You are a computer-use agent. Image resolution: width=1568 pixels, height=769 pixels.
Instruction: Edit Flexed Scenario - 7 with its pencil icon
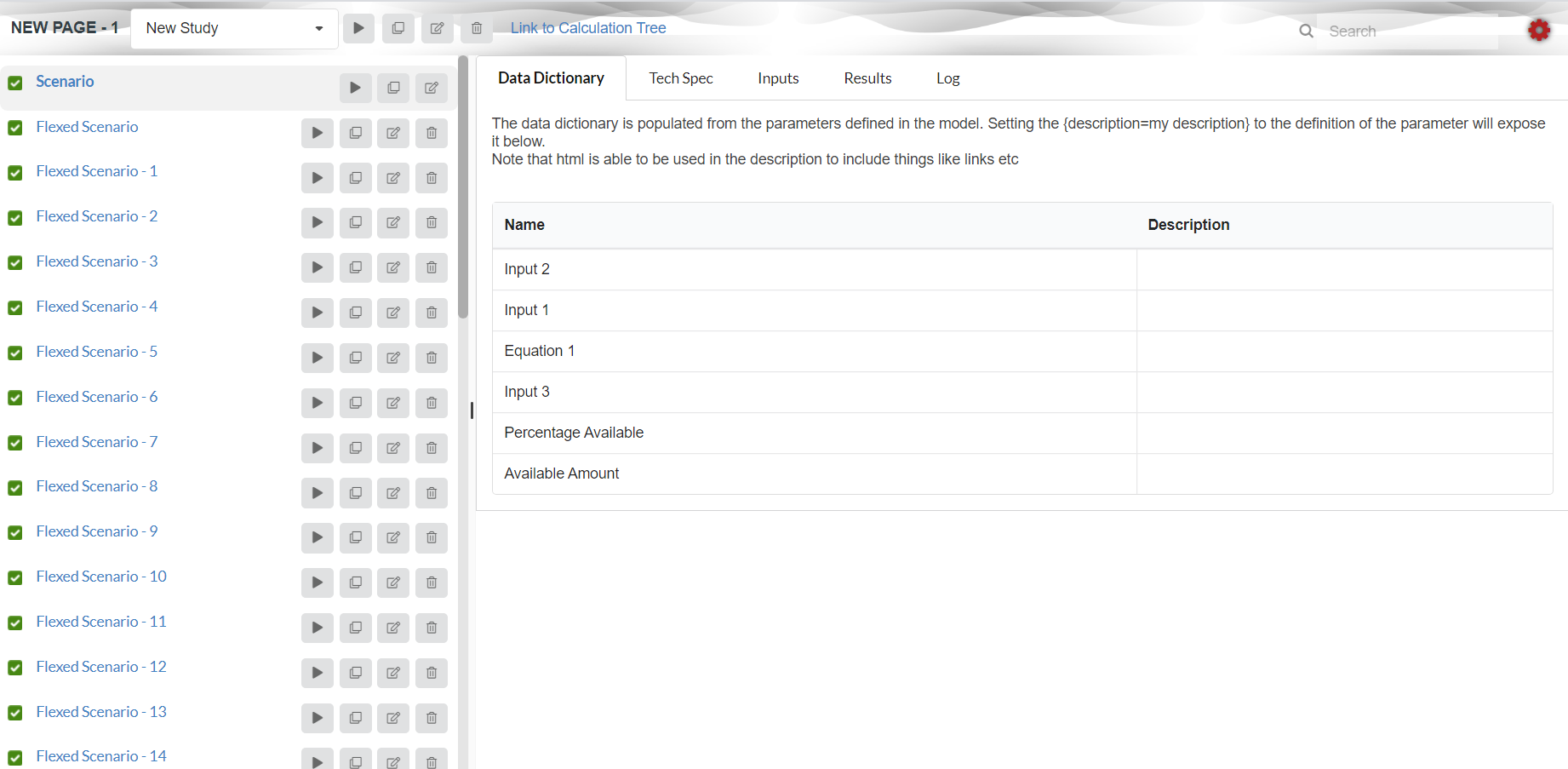coord(393,448)
